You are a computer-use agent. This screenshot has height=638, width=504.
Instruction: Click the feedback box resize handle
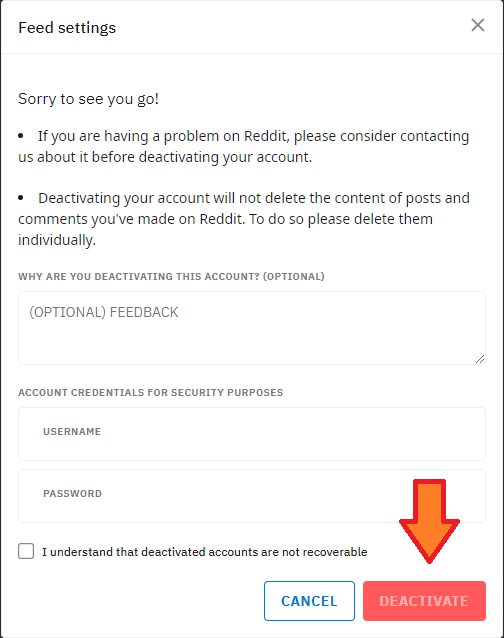pyautogui.click(x=480, y=359)
